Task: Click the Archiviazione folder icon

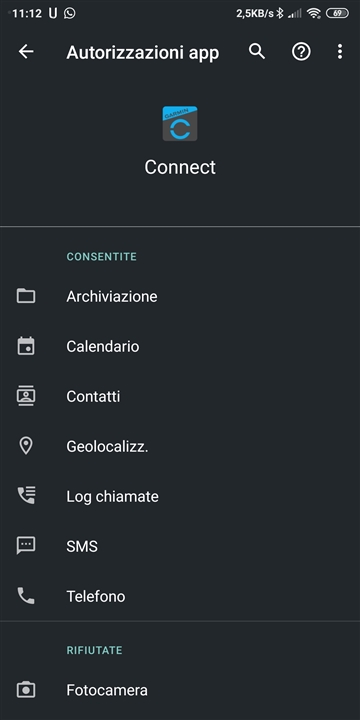Action: pos(26,296)
